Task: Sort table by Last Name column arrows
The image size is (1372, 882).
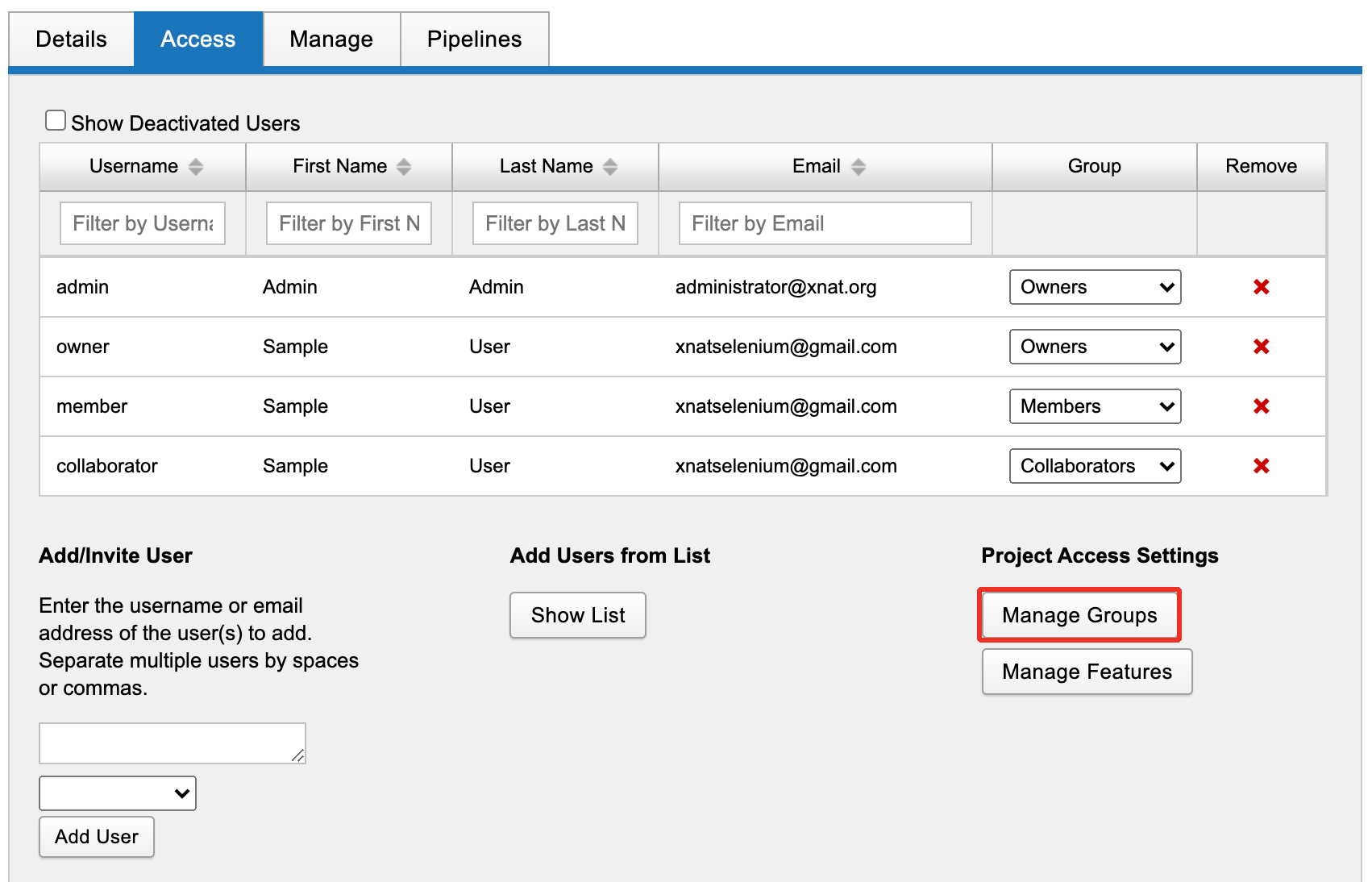Action: 610,166
